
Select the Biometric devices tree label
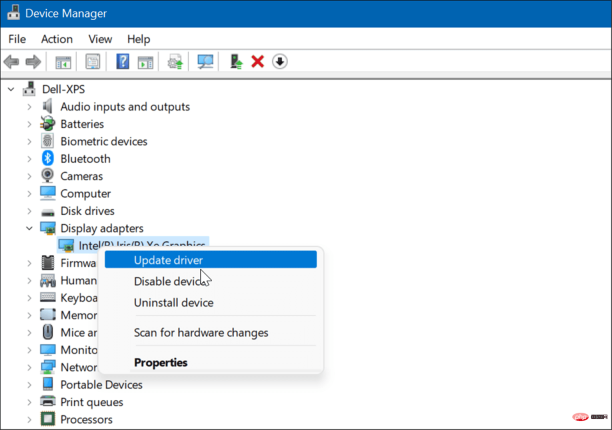coord(103,141)
